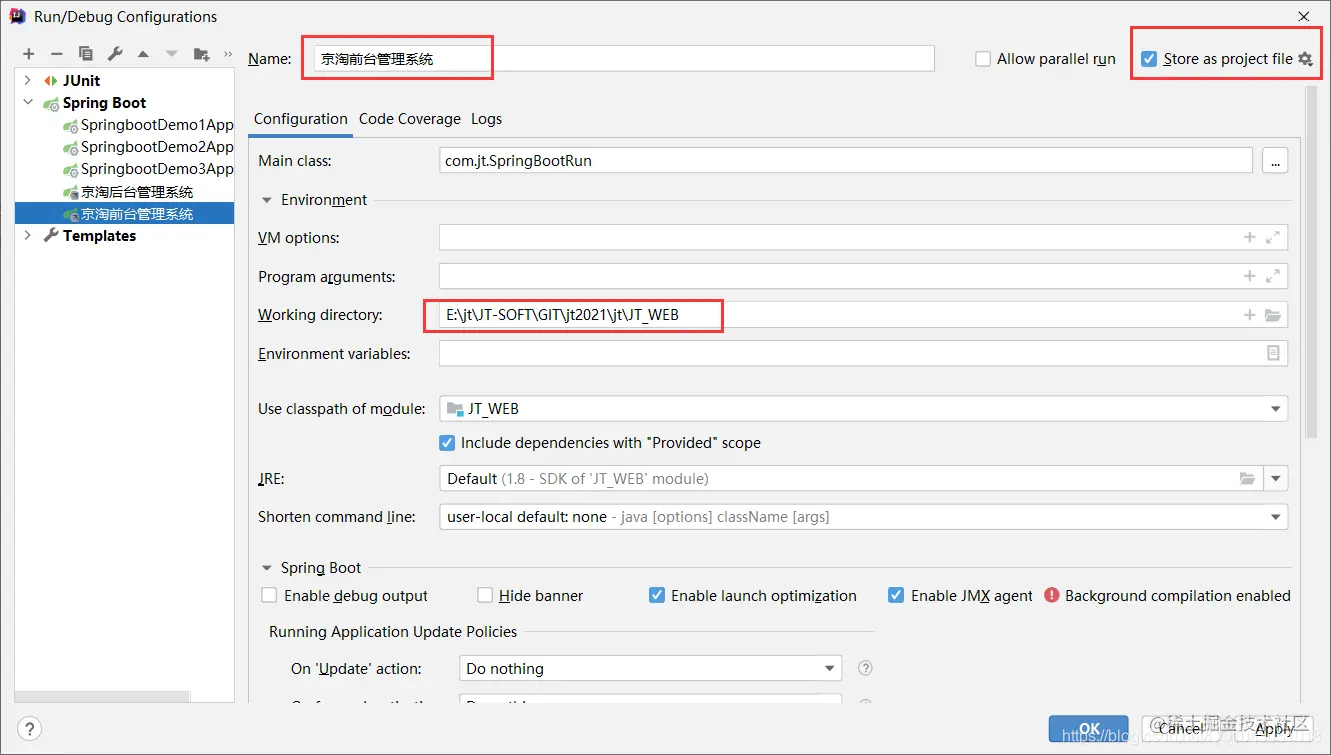Screen dimensions: 1331x755
Task: Switch to the Configuration tab
Action: pyautogui.click(x=300, y=118)
